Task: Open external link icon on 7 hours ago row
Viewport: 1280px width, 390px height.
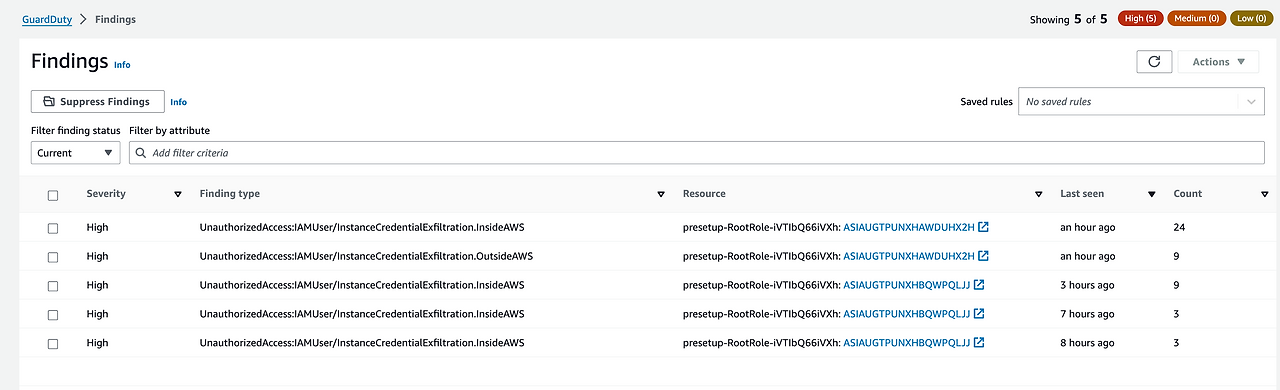Action: pyautogui.click(x=978, y=314)
